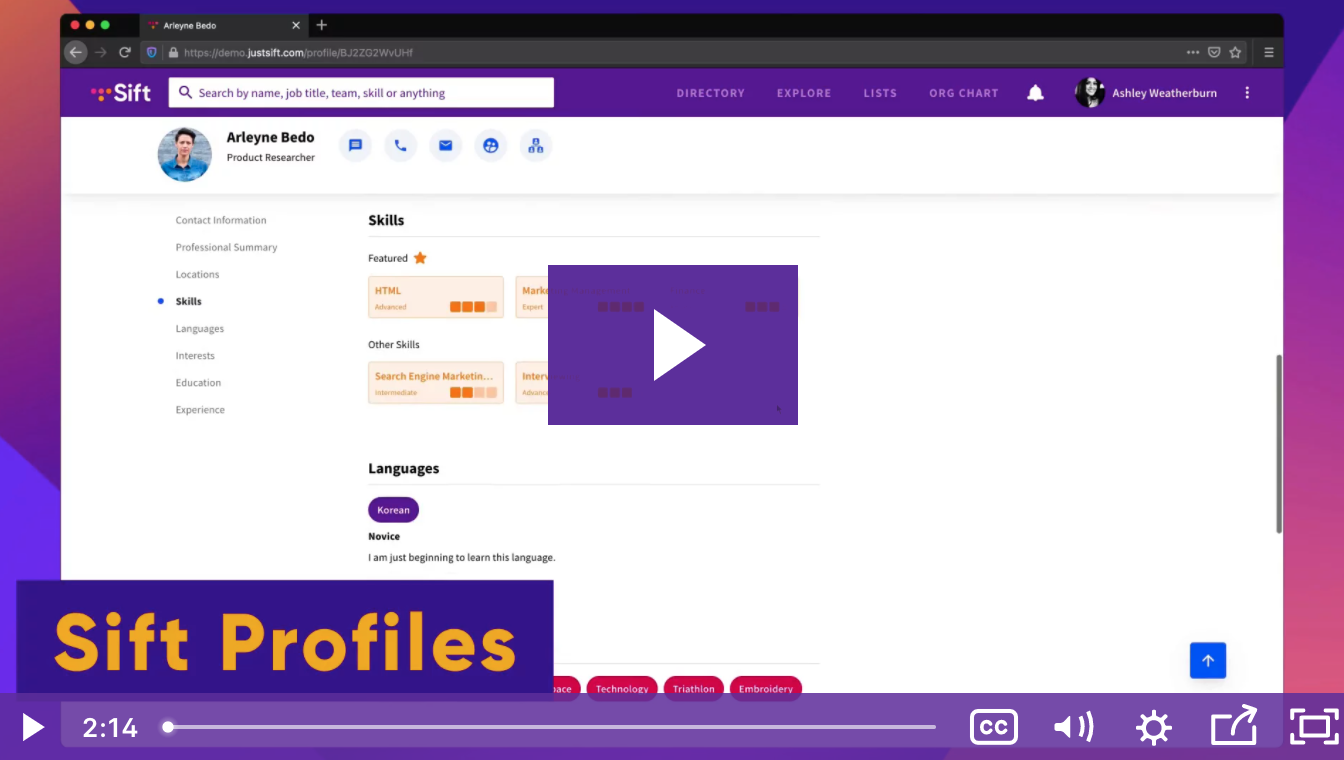This screenshot has height=760, width=1344.
Task: Open the browser hamburger menu
Action: 1268,52
